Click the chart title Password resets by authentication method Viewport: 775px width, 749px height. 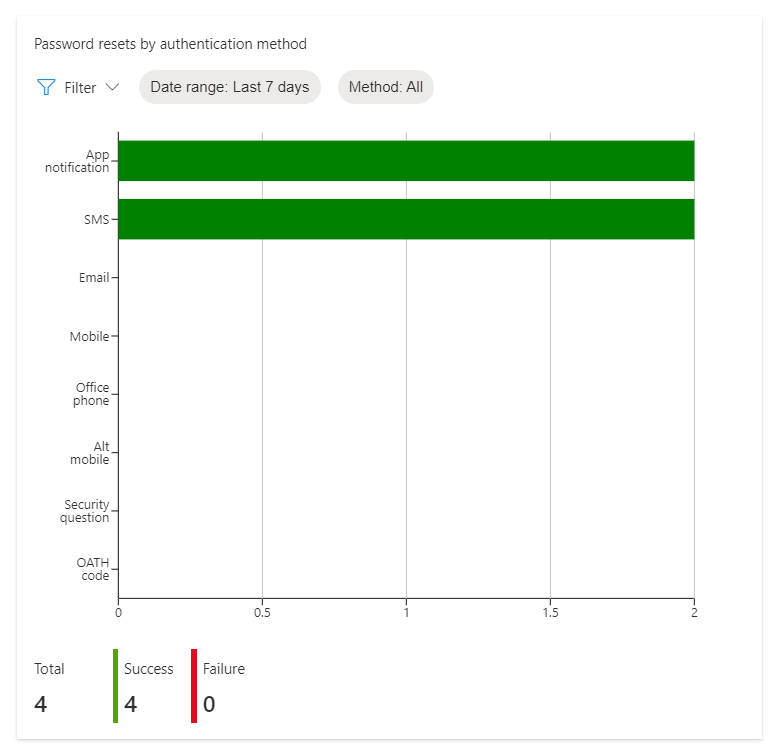coord(171,44)
